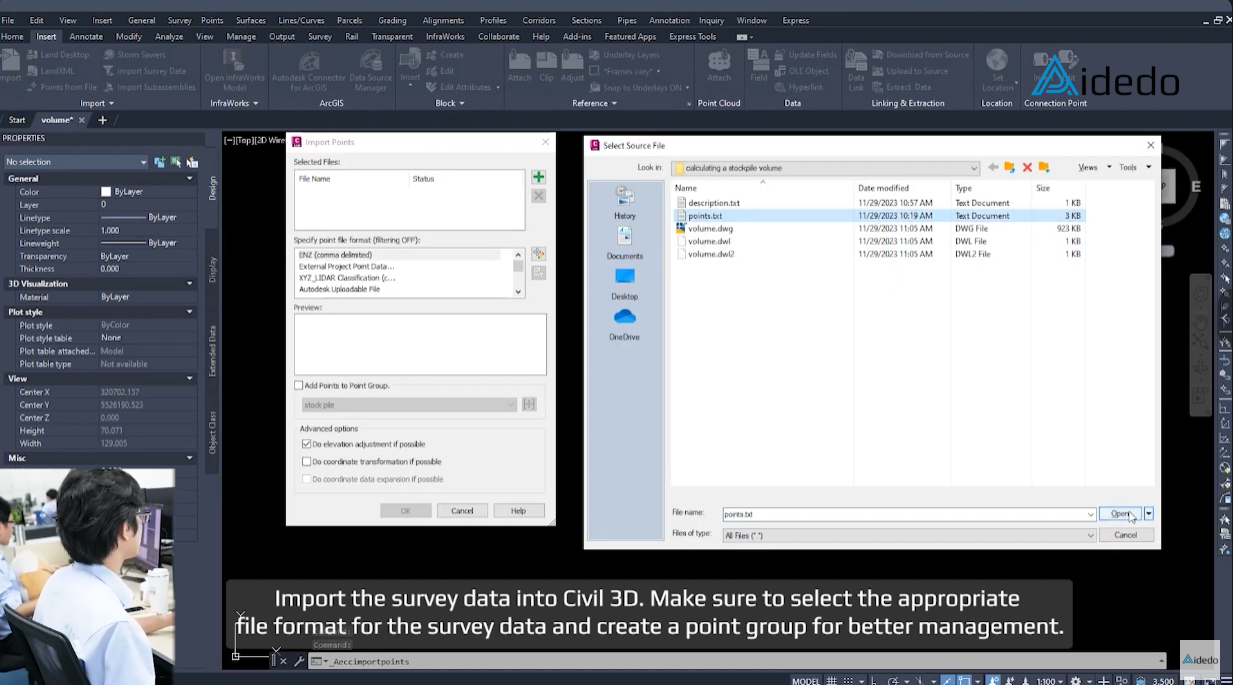Click Storm Sewers in the Import panel

coord(135,55)
